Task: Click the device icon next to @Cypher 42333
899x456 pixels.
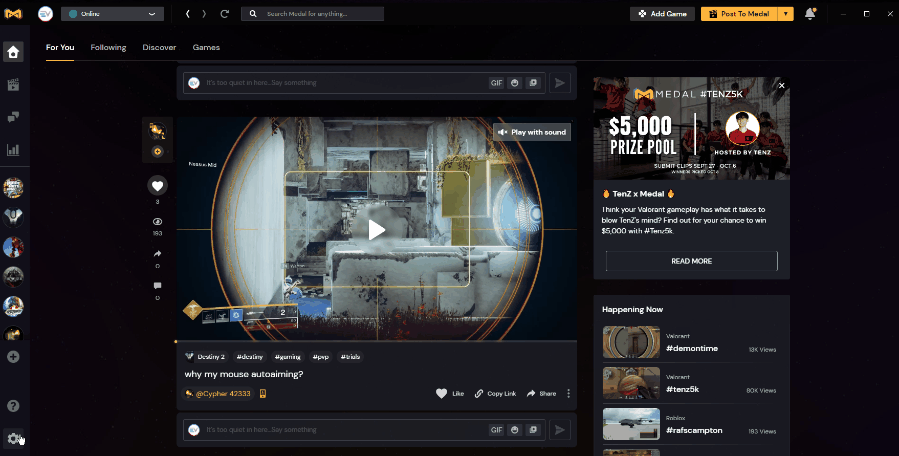Action: [x=263, y=393]
